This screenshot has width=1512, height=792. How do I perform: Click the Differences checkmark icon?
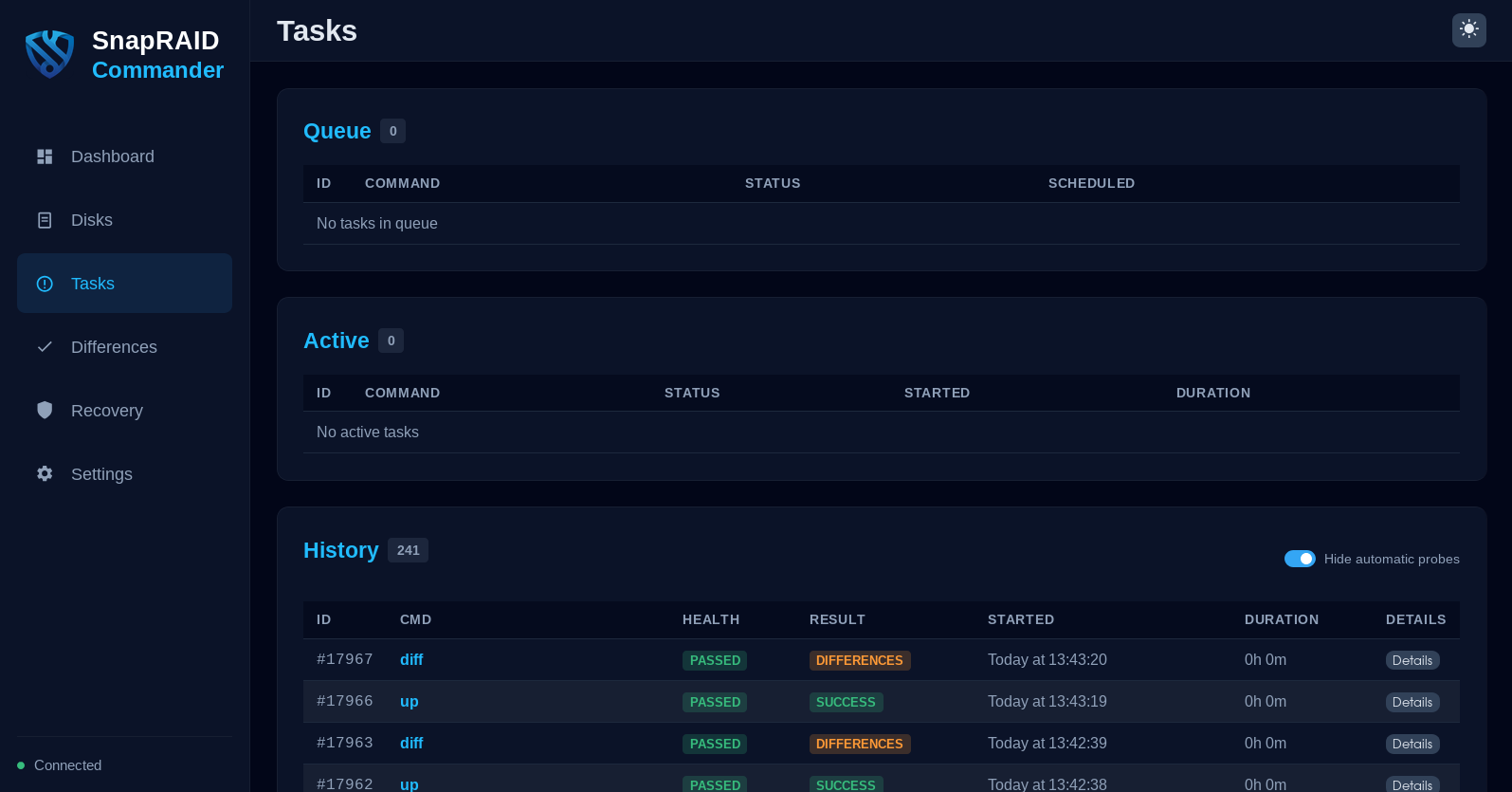(x=45, y=347)
